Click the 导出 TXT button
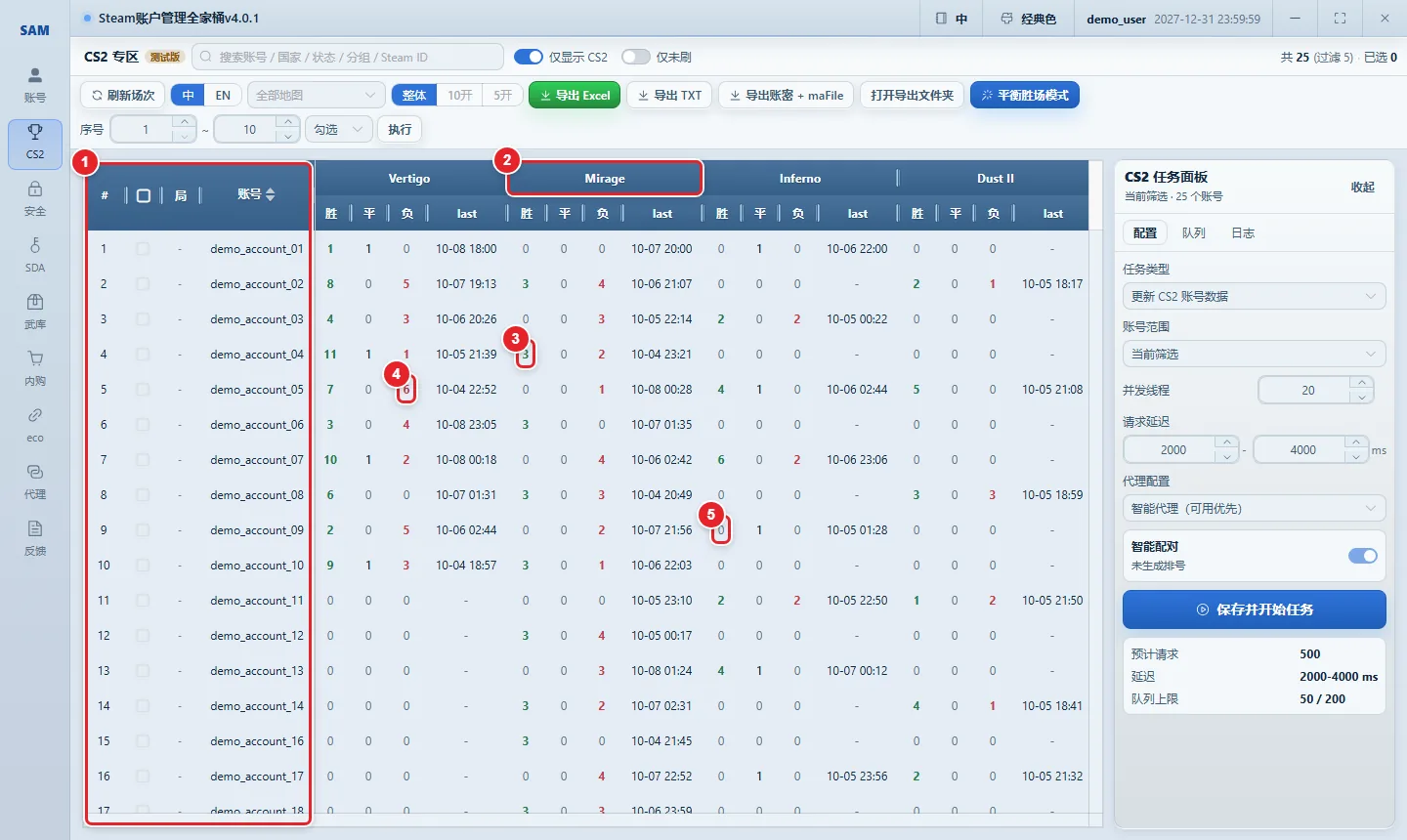Viewport: 1407px width, 840px height. point(669,95)
